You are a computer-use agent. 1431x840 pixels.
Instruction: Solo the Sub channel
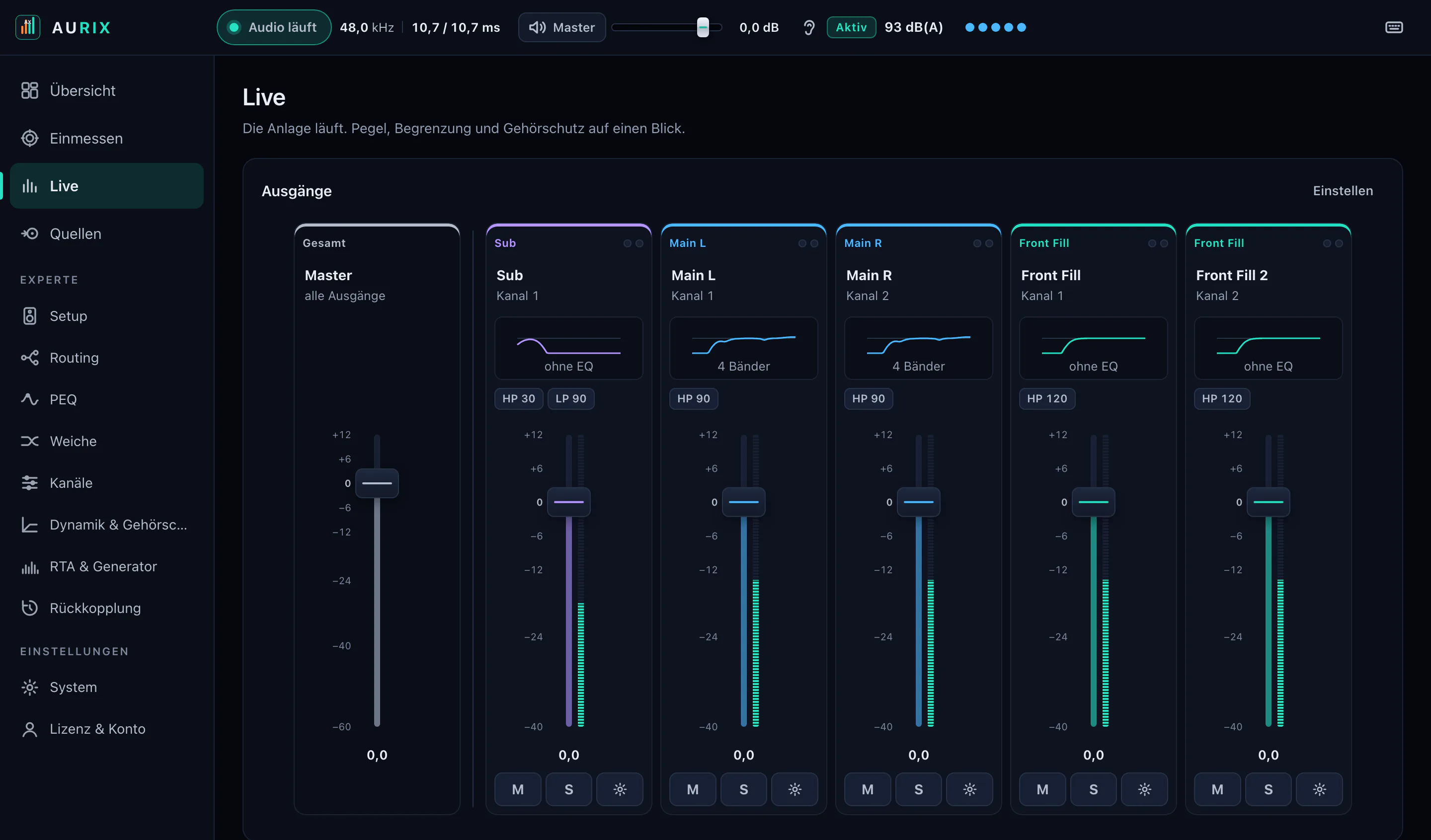[x=568, y=789]
